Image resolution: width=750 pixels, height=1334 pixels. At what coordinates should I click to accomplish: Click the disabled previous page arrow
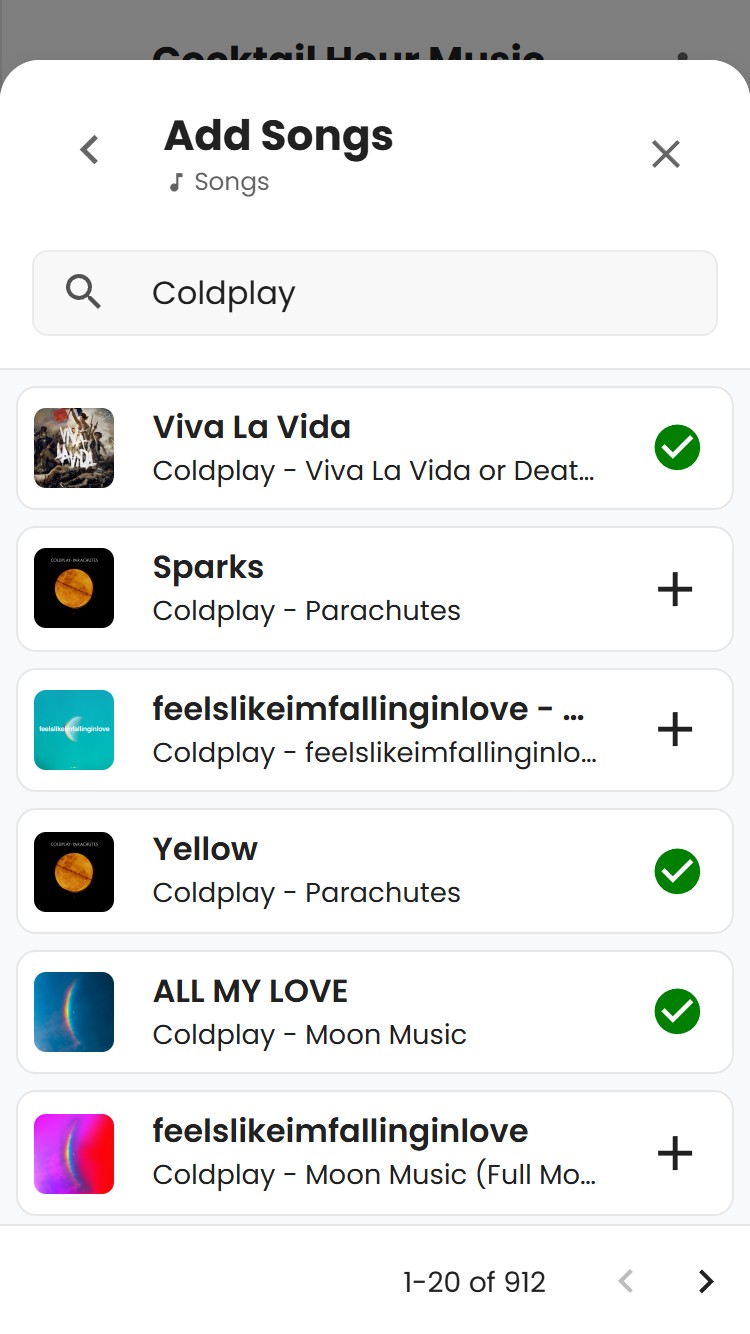pyautogui.click(x=626, y=1281)
